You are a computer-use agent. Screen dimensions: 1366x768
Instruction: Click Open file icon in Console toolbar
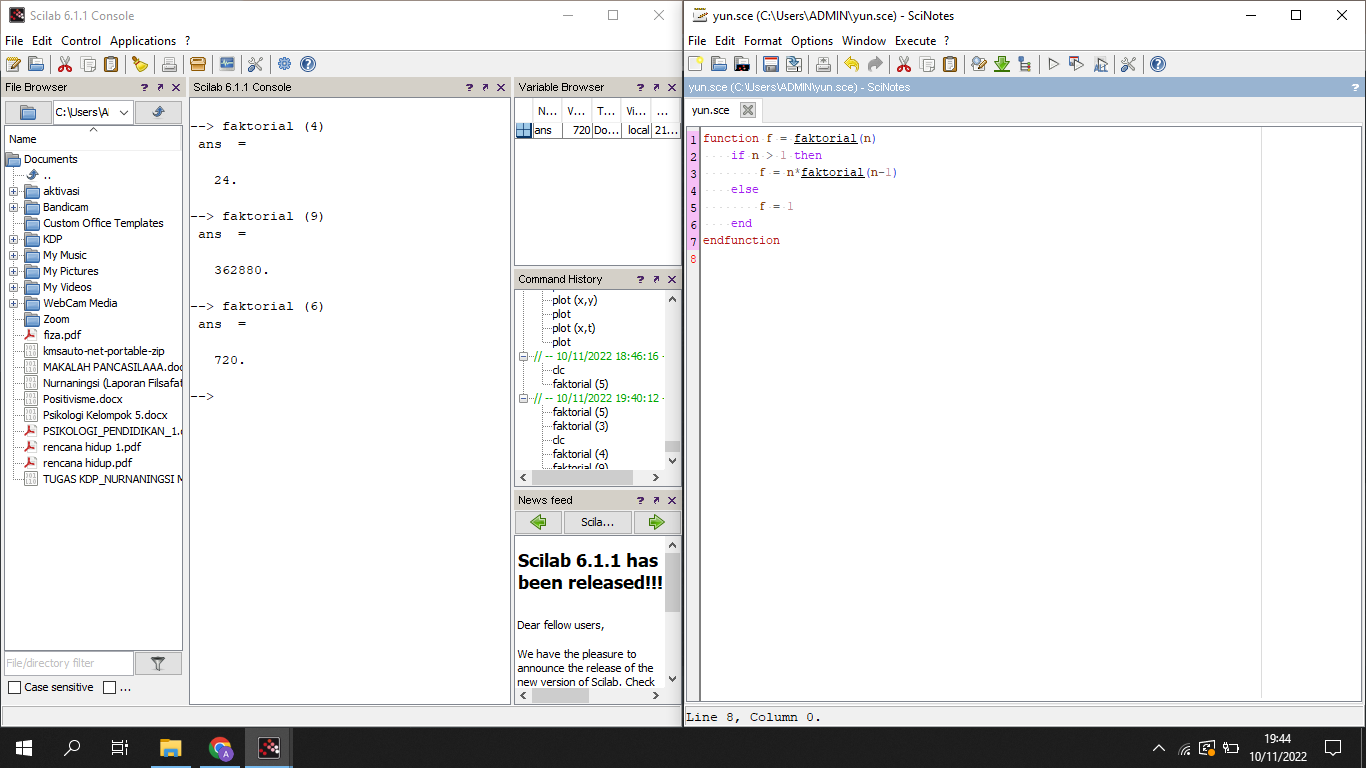pyautogui.click(x=36, y=64)
